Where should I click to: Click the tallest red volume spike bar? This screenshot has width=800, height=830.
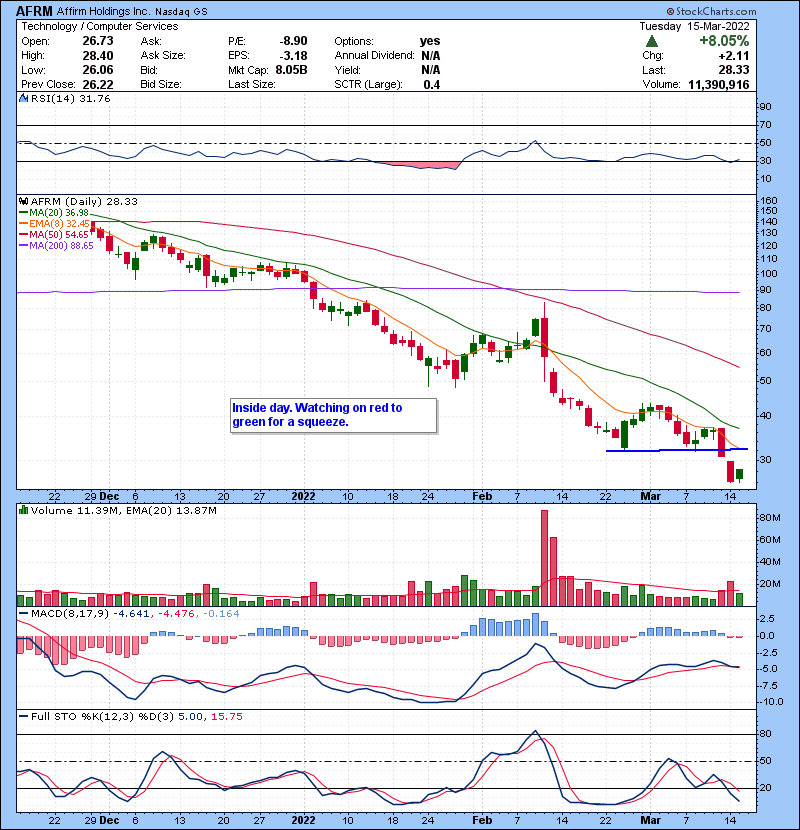pyautogui.click(x=544, y=558)
